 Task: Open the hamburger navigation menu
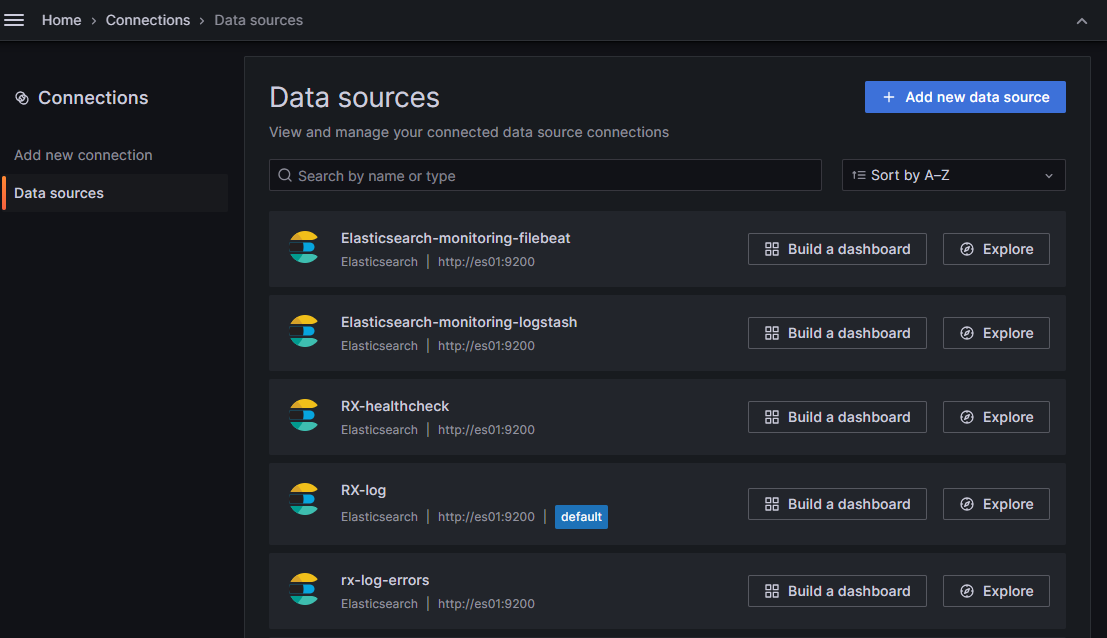pyautogui.click(x=14, y=20)
